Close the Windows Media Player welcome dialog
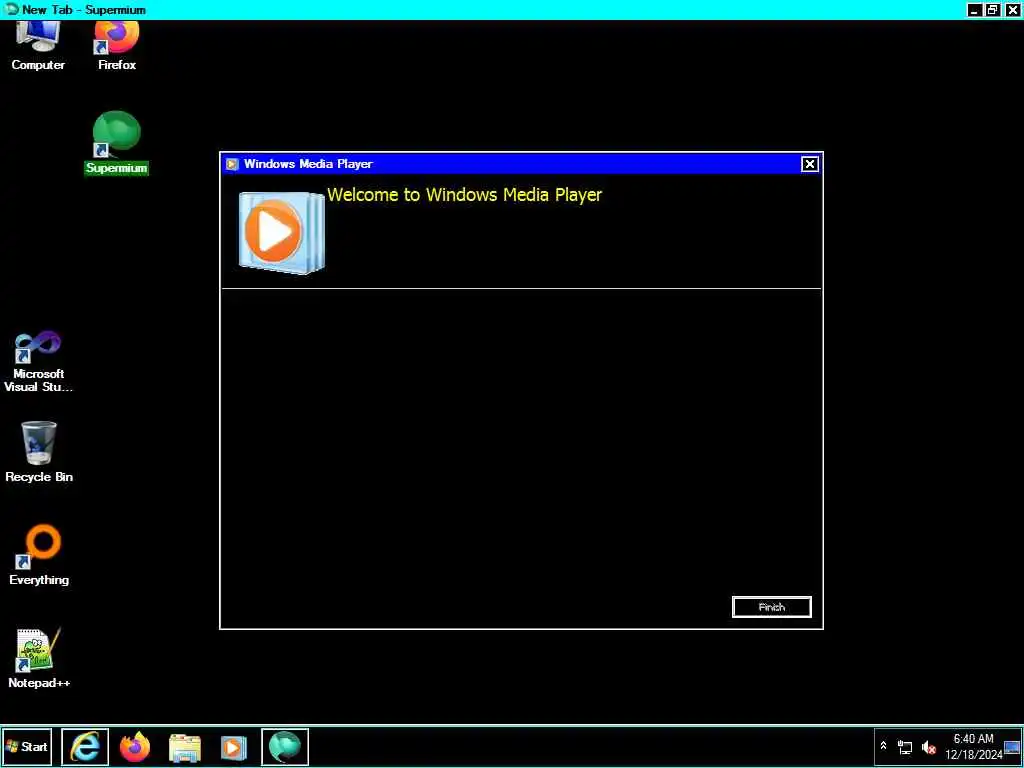This screenshot has height=768, width=1024. 809,164
